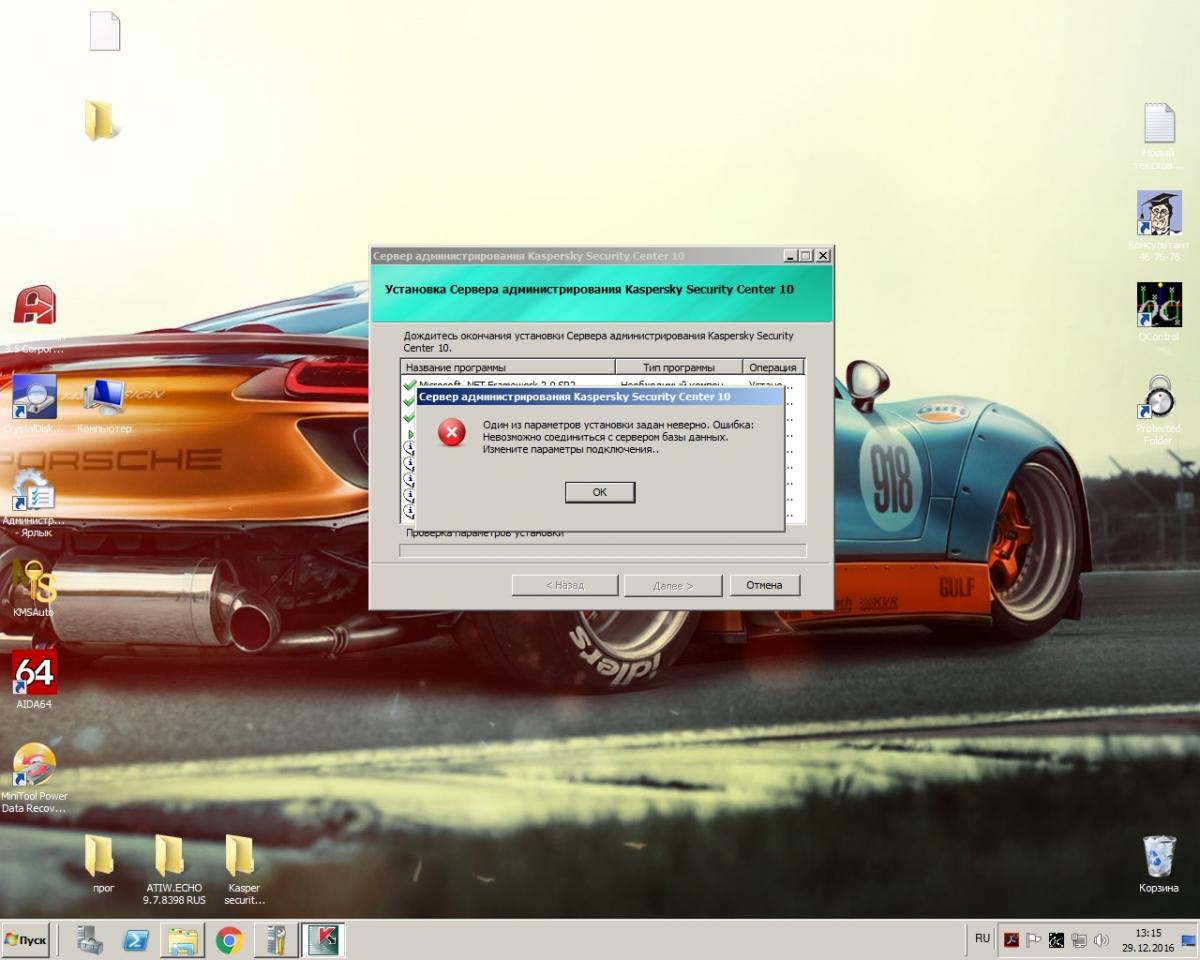This screenshot has height=960, width=1200.
Task: Click the RU language indicator
Action: (x=982, y=939)
